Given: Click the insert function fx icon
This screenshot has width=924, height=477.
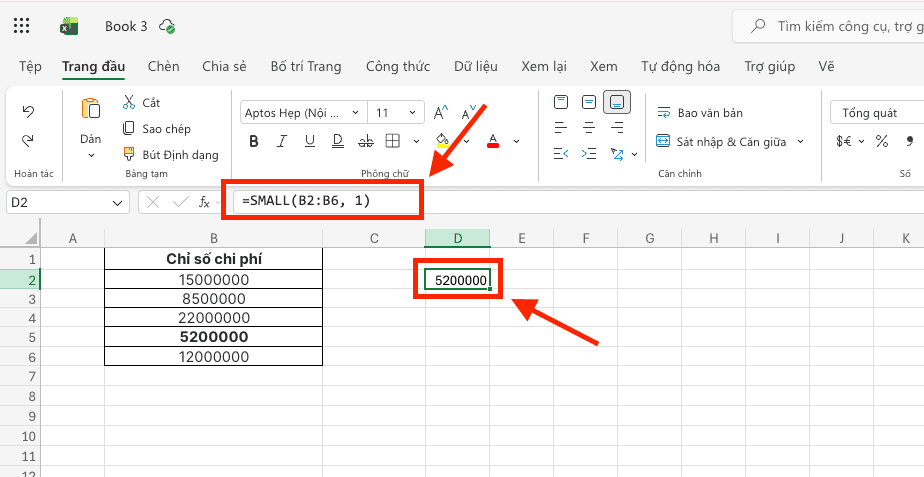Looking at the screenshot, I should 204,202.
